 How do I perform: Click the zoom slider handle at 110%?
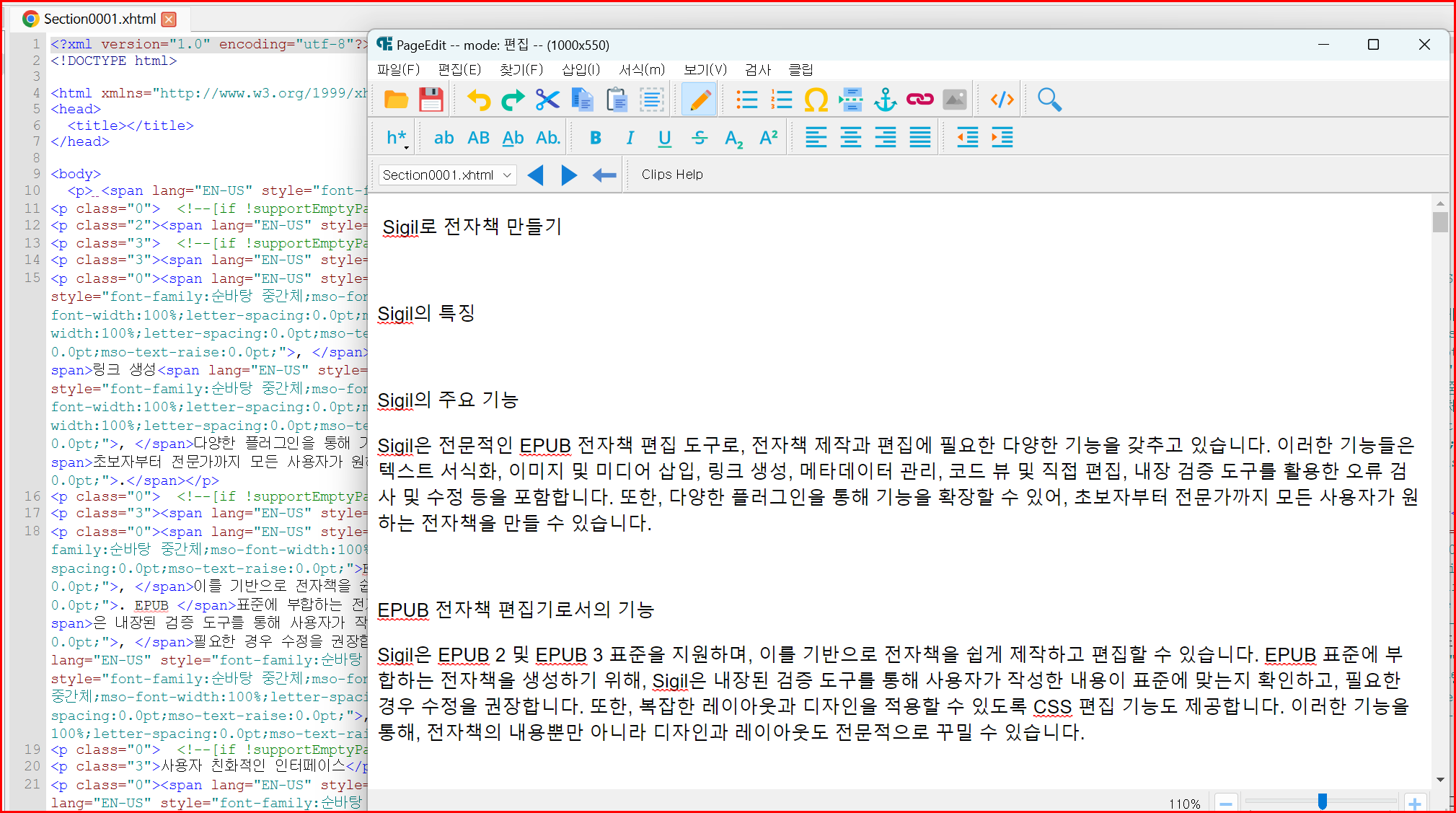coord(1322,801)
